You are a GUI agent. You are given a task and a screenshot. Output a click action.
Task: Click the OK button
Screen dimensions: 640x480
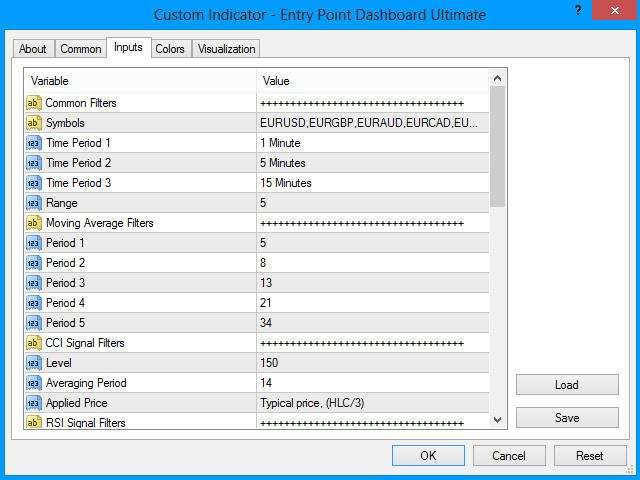428,456
